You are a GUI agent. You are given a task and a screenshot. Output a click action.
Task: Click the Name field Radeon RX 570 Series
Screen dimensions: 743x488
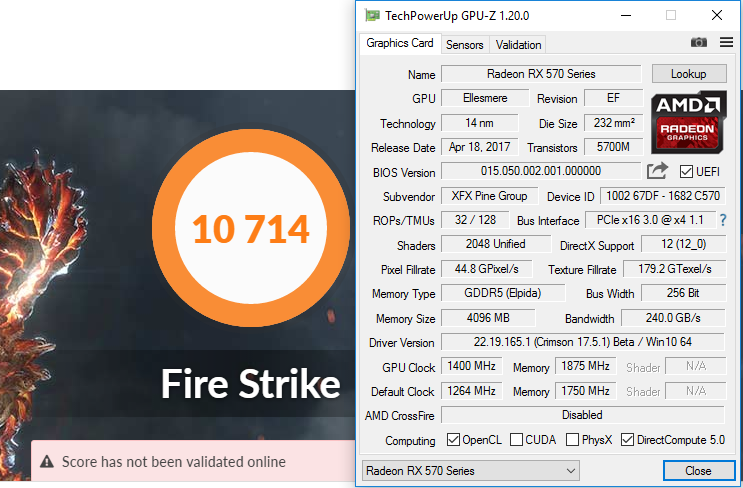pos(541,74)
